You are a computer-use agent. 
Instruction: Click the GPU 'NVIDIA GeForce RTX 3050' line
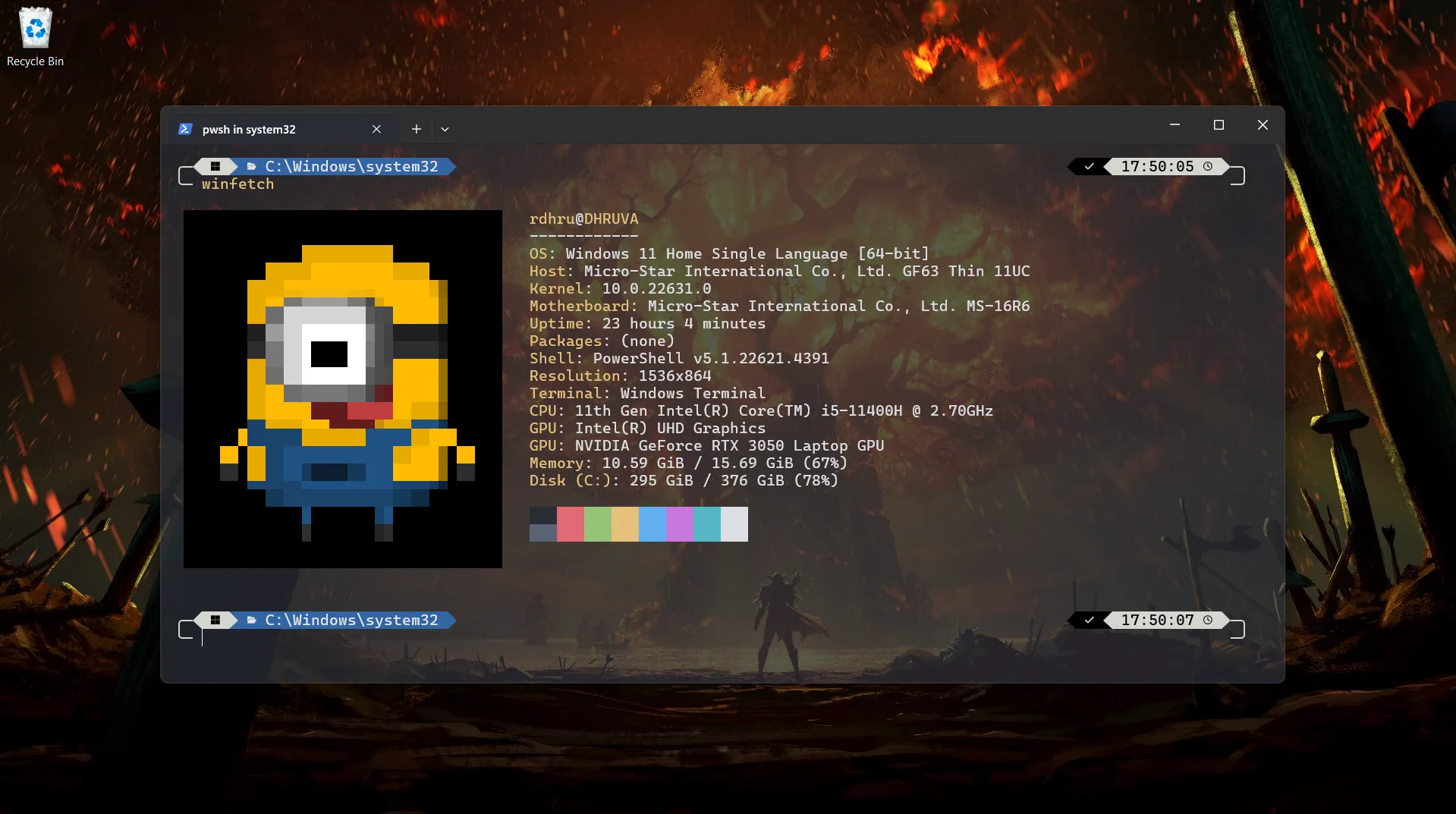707,446
